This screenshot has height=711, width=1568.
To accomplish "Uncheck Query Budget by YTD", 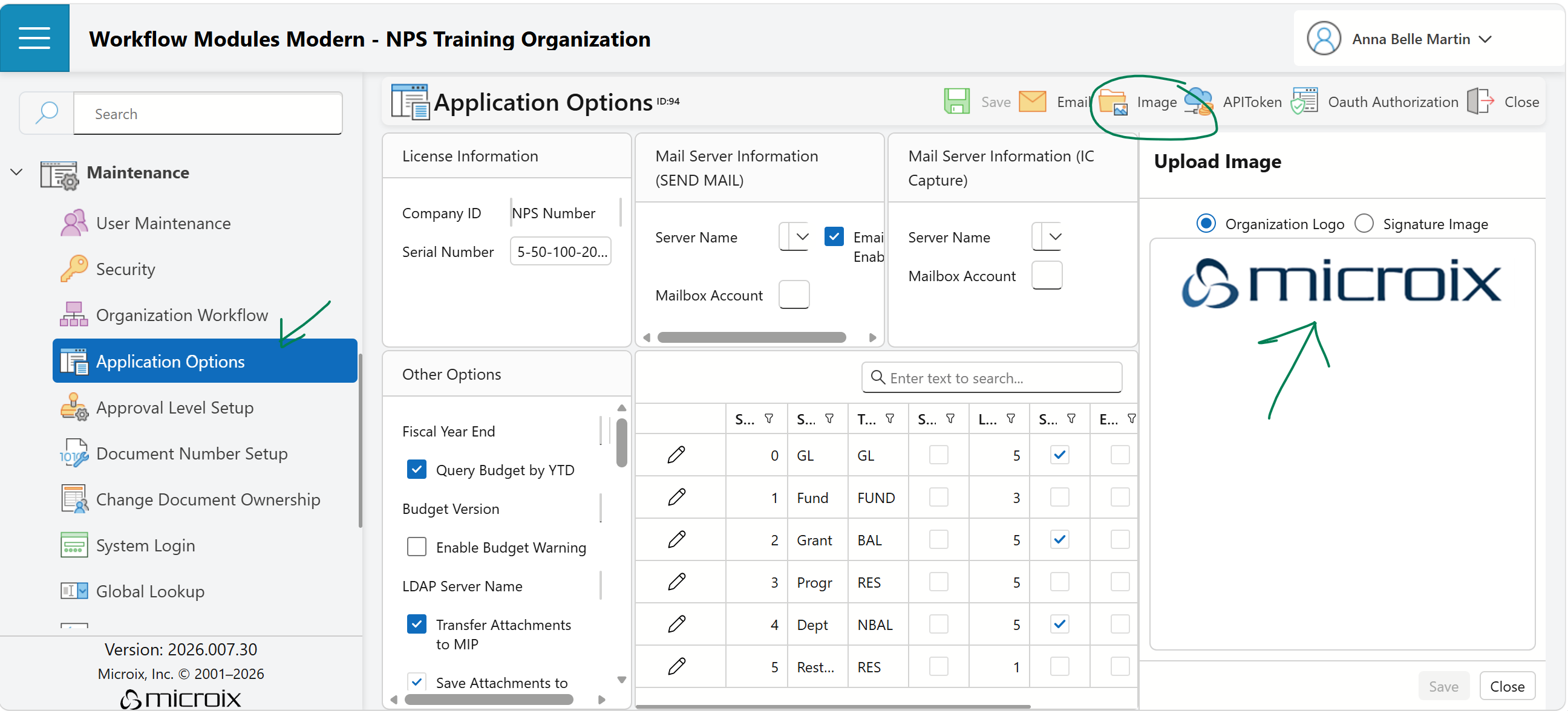I will point(416,469).
